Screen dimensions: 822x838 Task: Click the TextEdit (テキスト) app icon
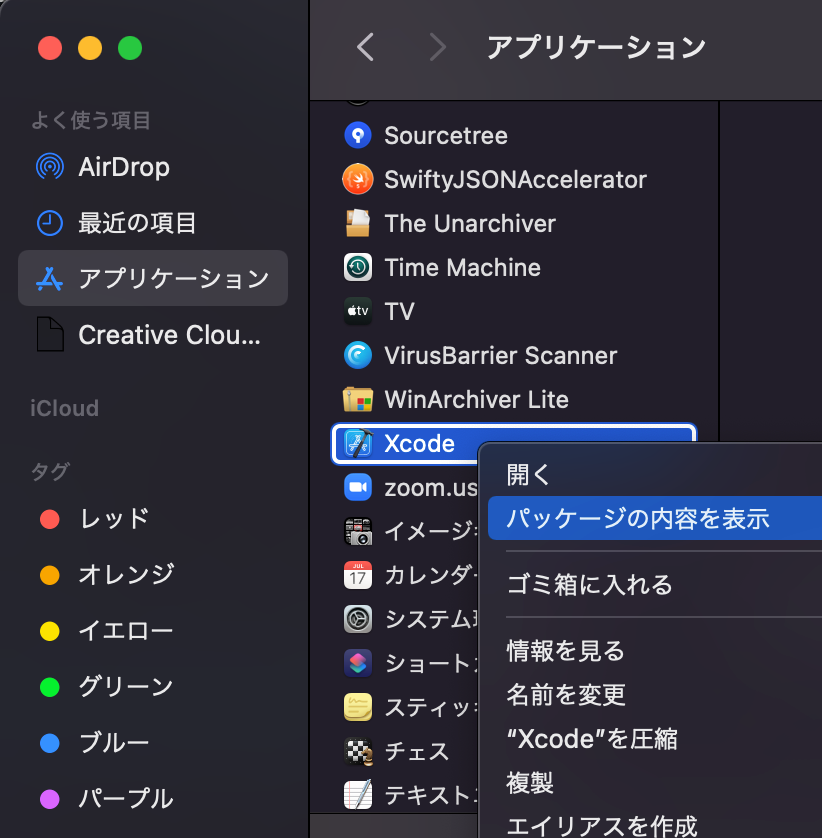click(x=358, y=795)
